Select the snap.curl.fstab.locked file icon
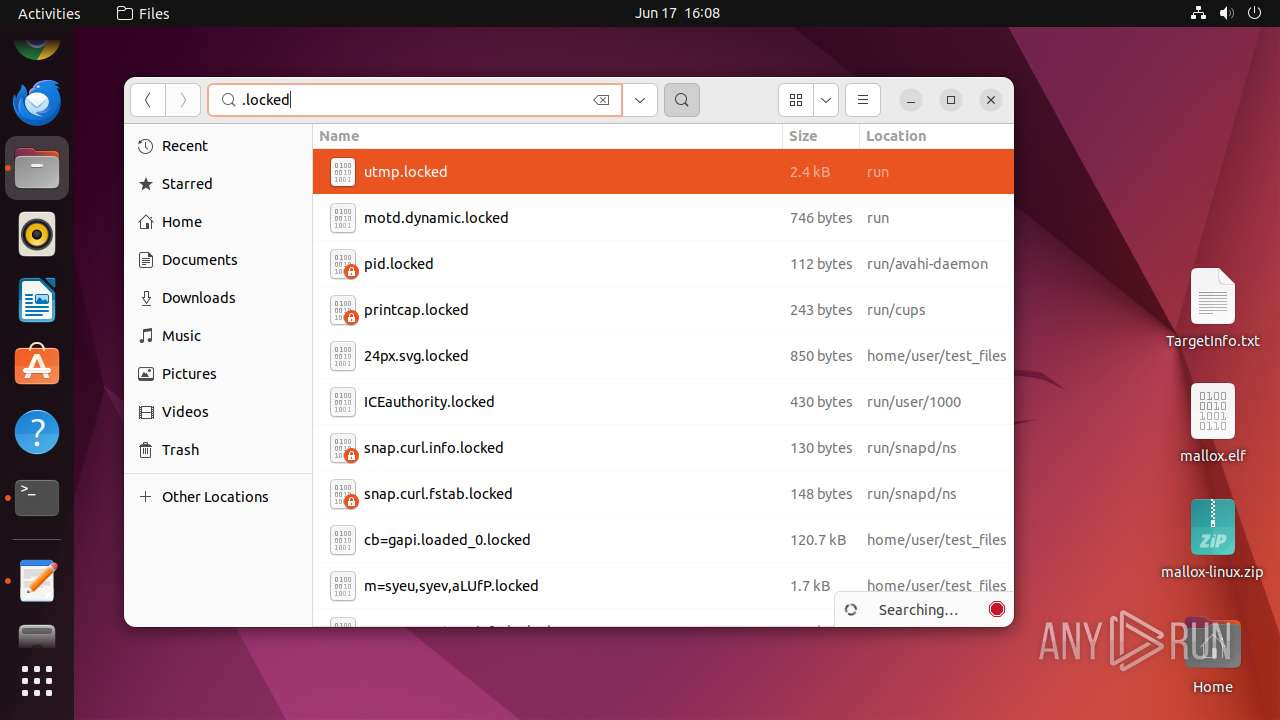 click(x=343, y=494)
